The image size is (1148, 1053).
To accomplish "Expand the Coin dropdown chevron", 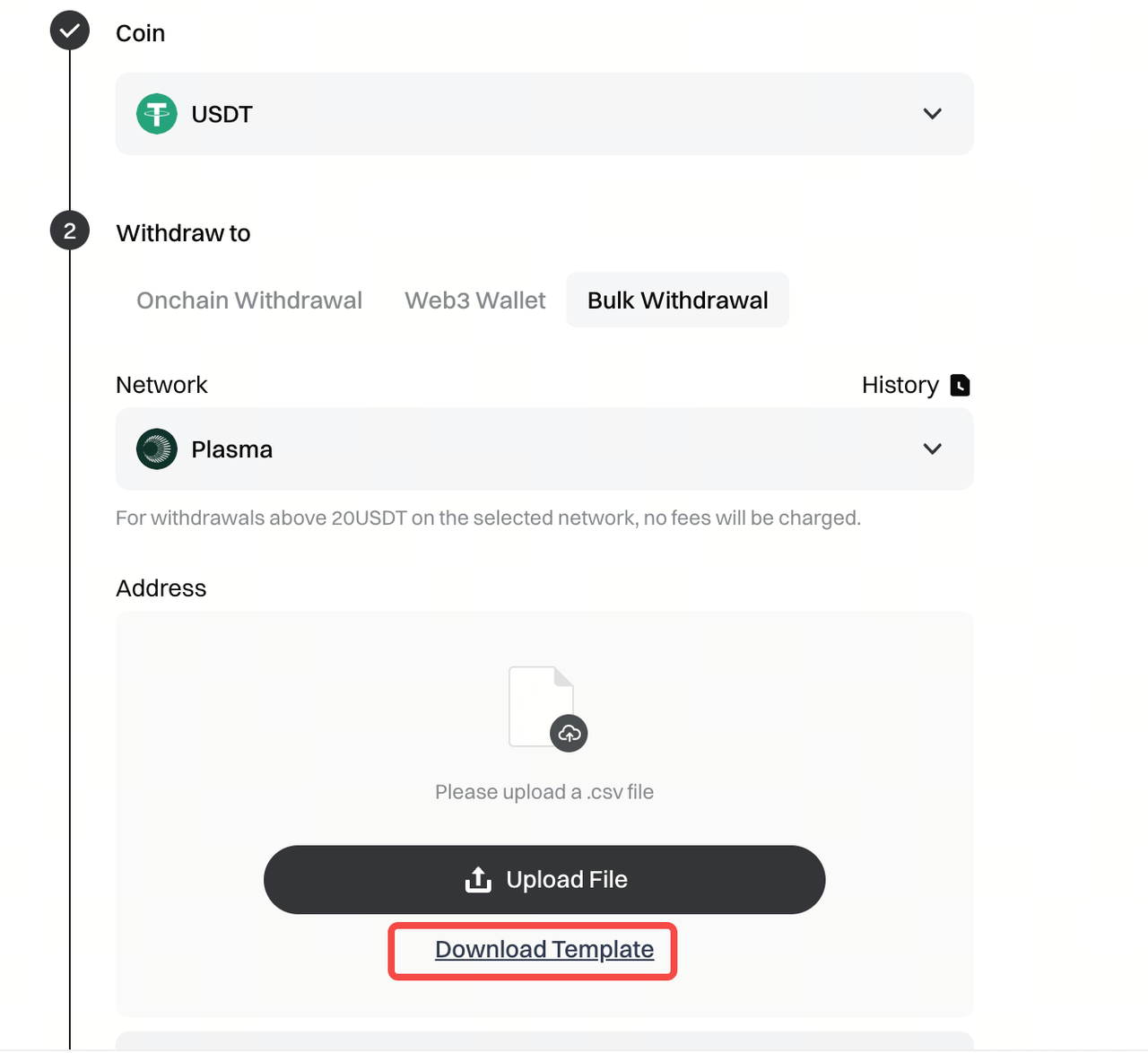I will point(933,114).
